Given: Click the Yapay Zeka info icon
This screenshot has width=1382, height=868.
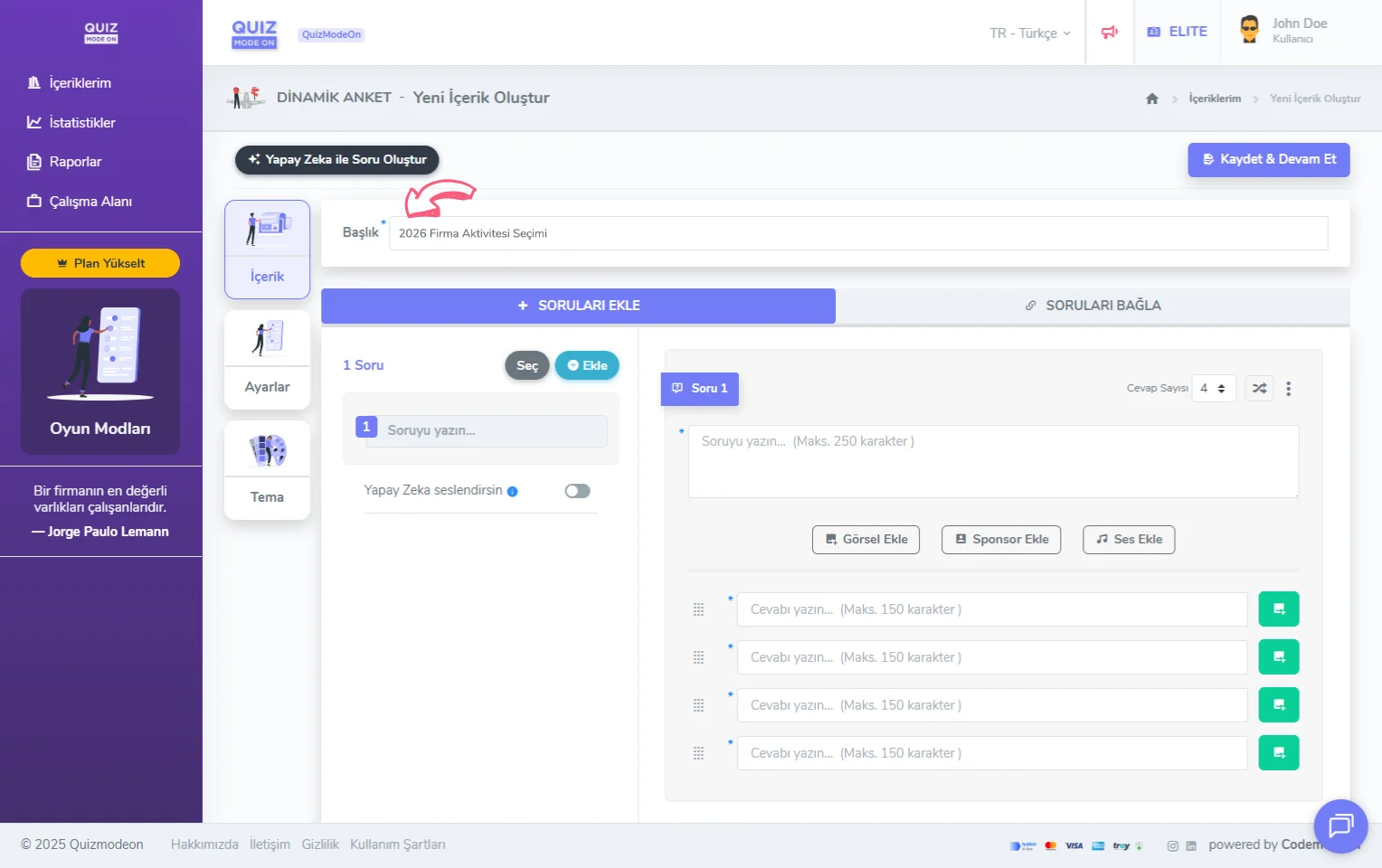Looking at the screenshot, I should [513, 492].
